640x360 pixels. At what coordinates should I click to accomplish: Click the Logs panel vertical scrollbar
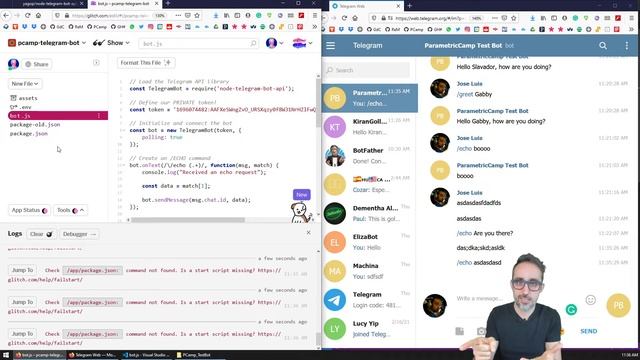(x=318, y=338)
